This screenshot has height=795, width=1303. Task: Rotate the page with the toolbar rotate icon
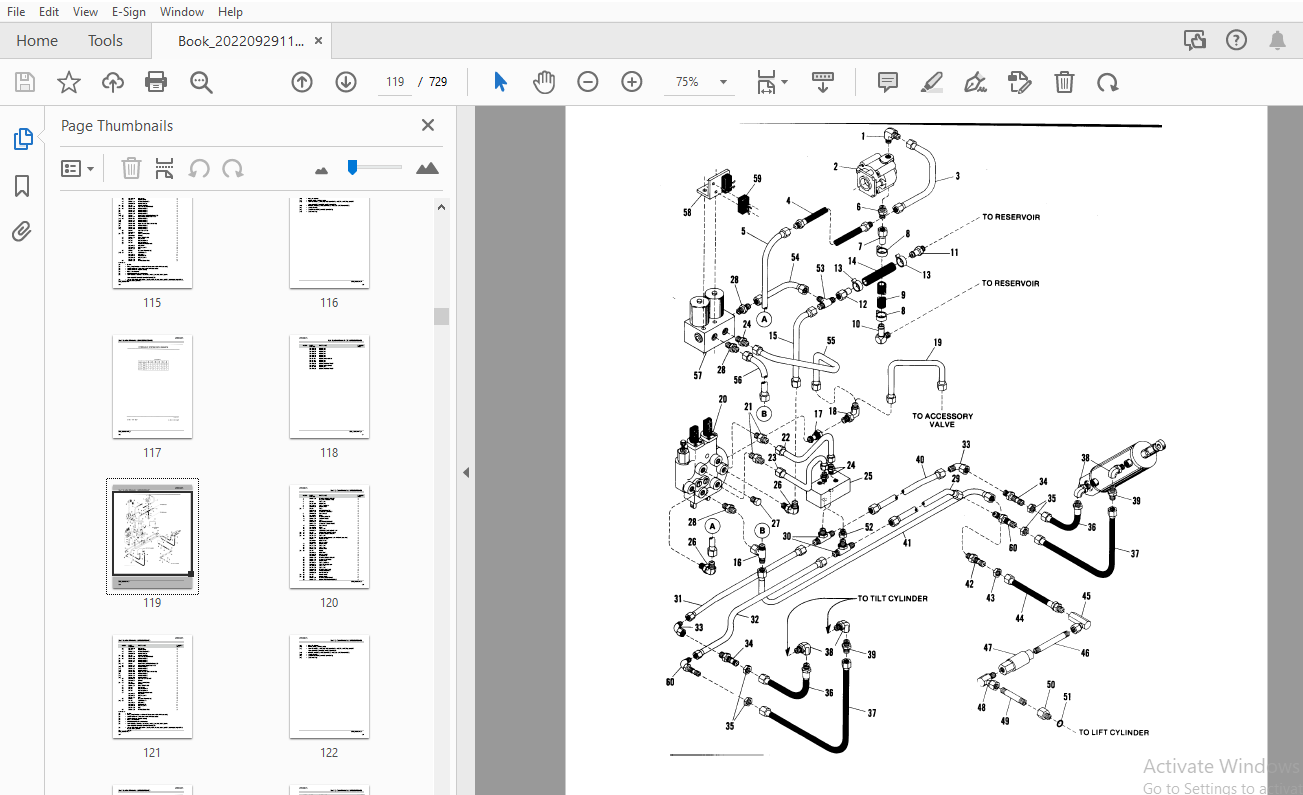pos(1107,82)
